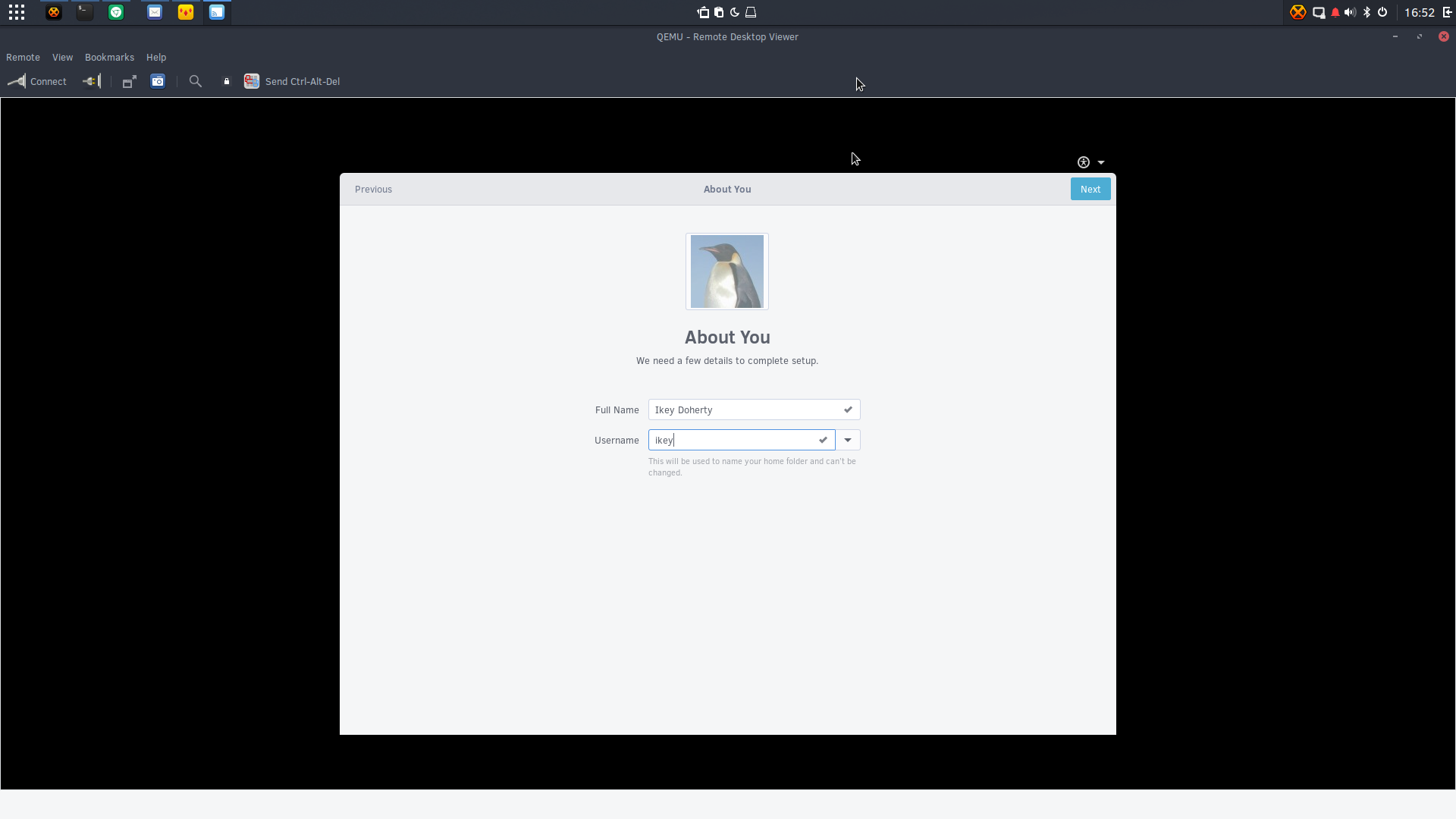The width and height of the screenshot is (1456, 819).
Task: Open notifications bell icon
Action: (x=1335, y=12)
